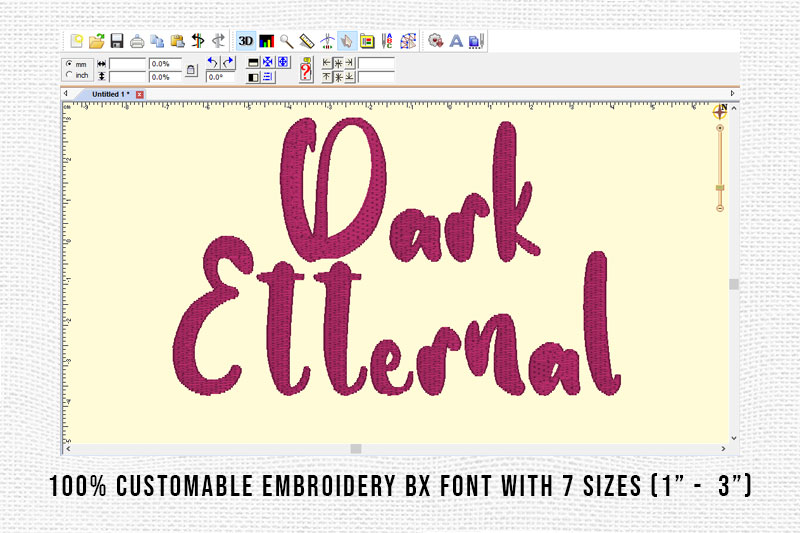Click the compass N navigation icon

(720, 111)
